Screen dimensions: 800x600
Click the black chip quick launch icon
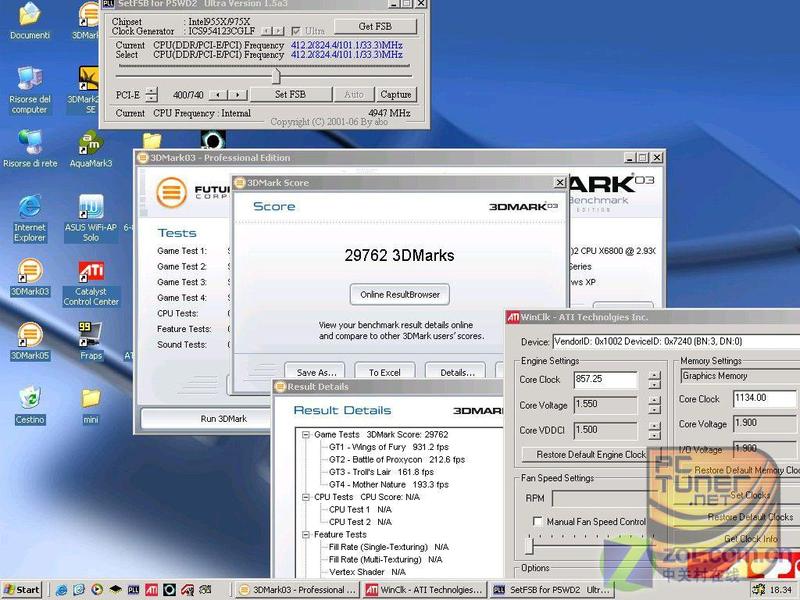click(x=115, y=590)
